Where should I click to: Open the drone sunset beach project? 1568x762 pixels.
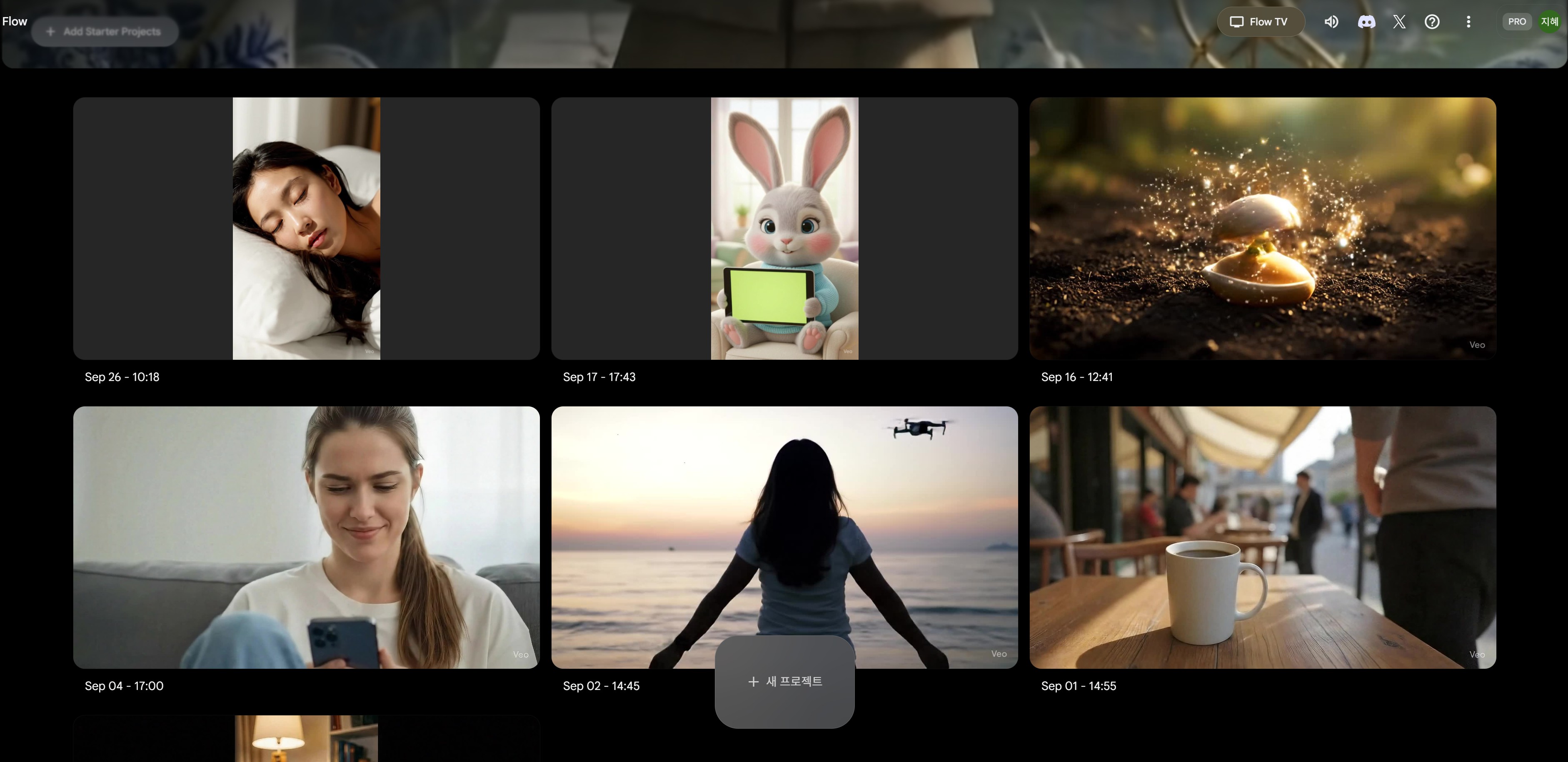pyautogui.click(x=784, y=517)
